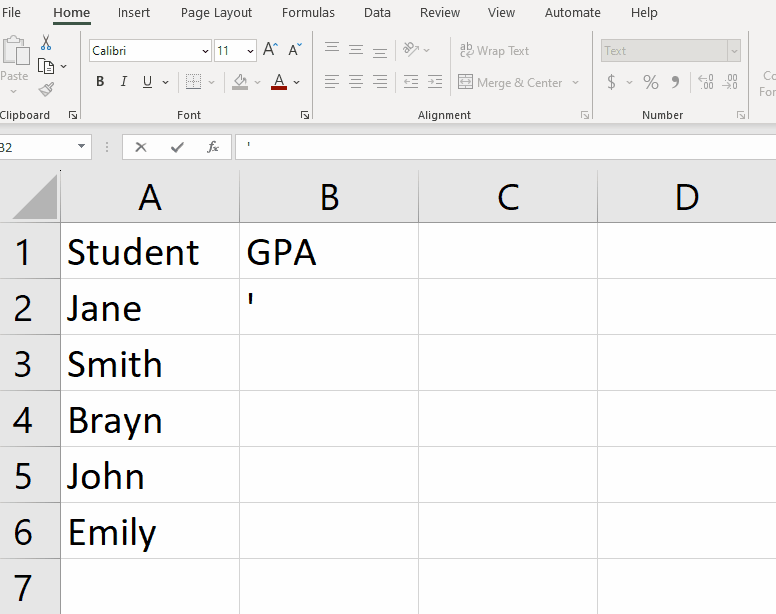Switch to the Help tab
Viewport: 776px width, 614px height.
644,12
